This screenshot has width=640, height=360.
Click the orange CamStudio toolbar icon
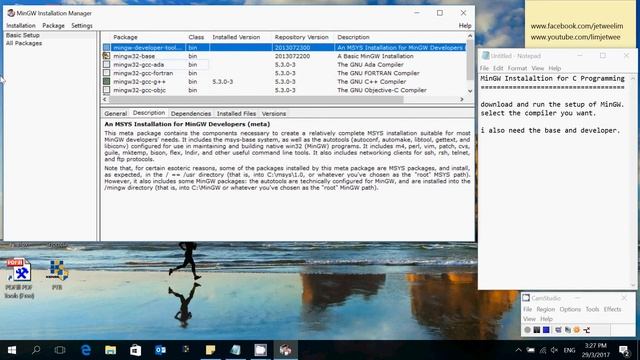click(577, 330)
